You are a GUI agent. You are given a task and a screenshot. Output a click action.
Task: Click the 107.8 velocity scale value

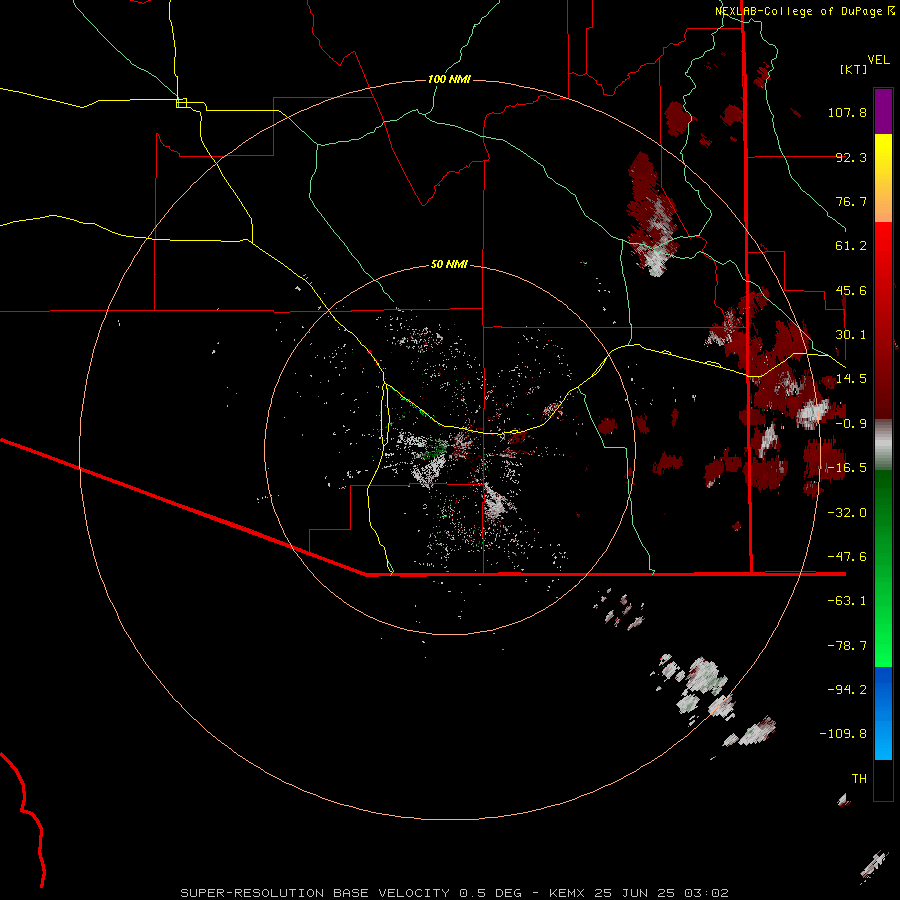pyautogui.click(x=847, y=112)
